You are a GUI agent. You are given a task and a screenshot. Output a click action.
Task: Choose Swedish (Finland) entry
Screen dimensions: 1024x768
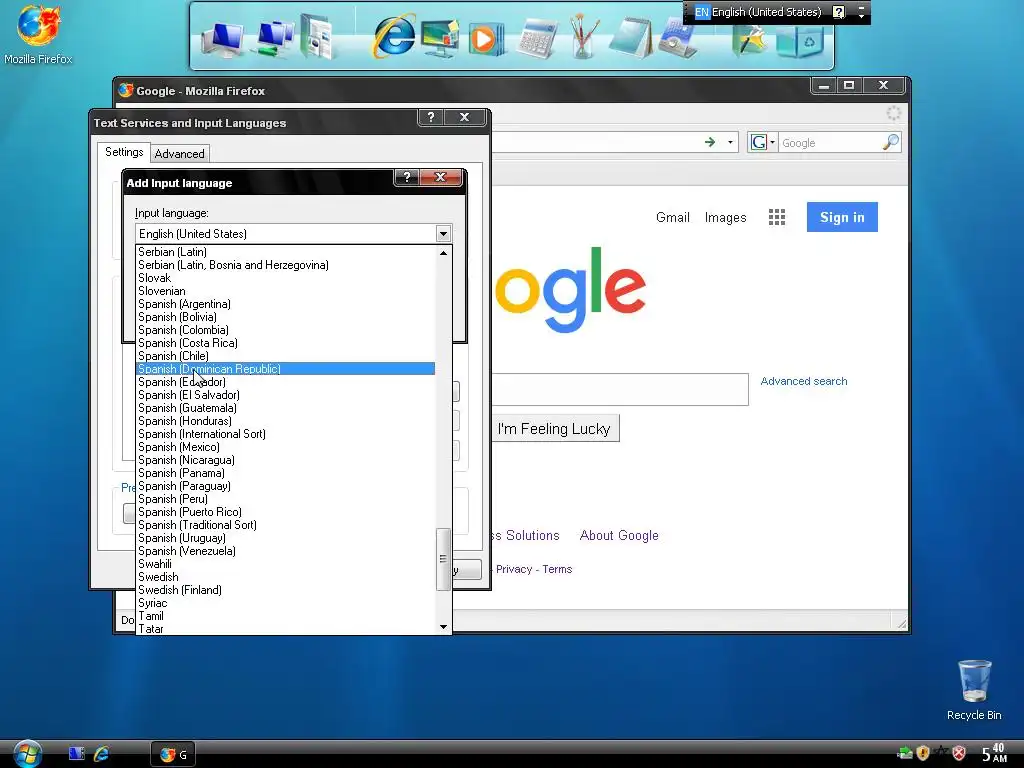285,590
